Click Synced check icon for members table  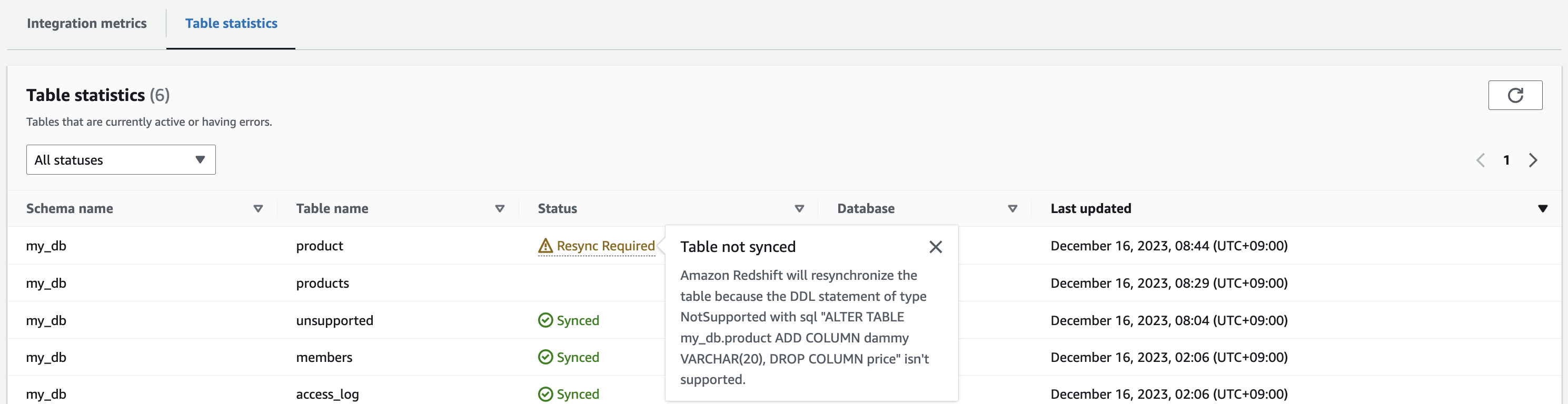pos(545,357)
